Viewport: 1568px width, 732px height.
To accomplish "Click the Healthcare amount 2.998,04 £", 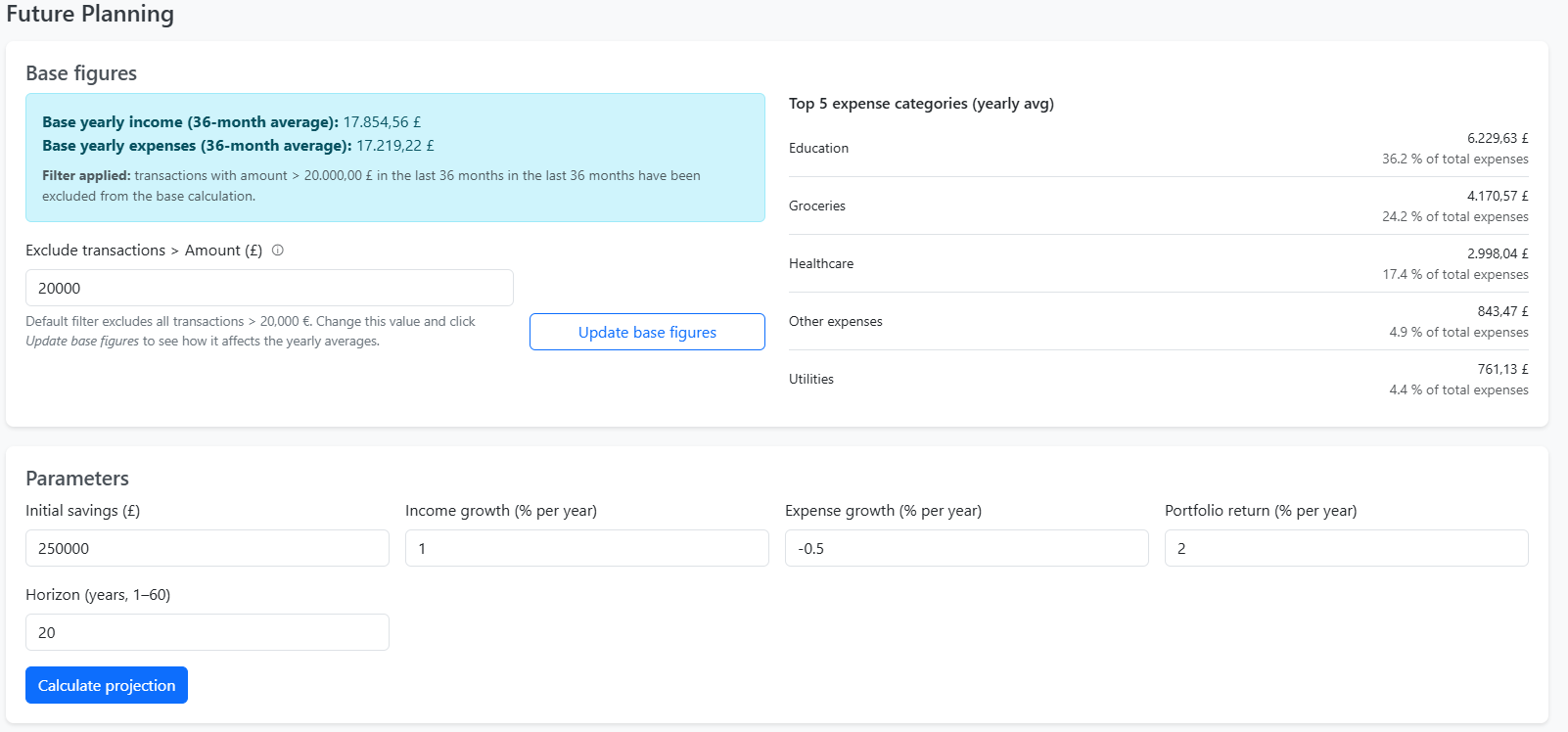I will [x=1498, y=253].
